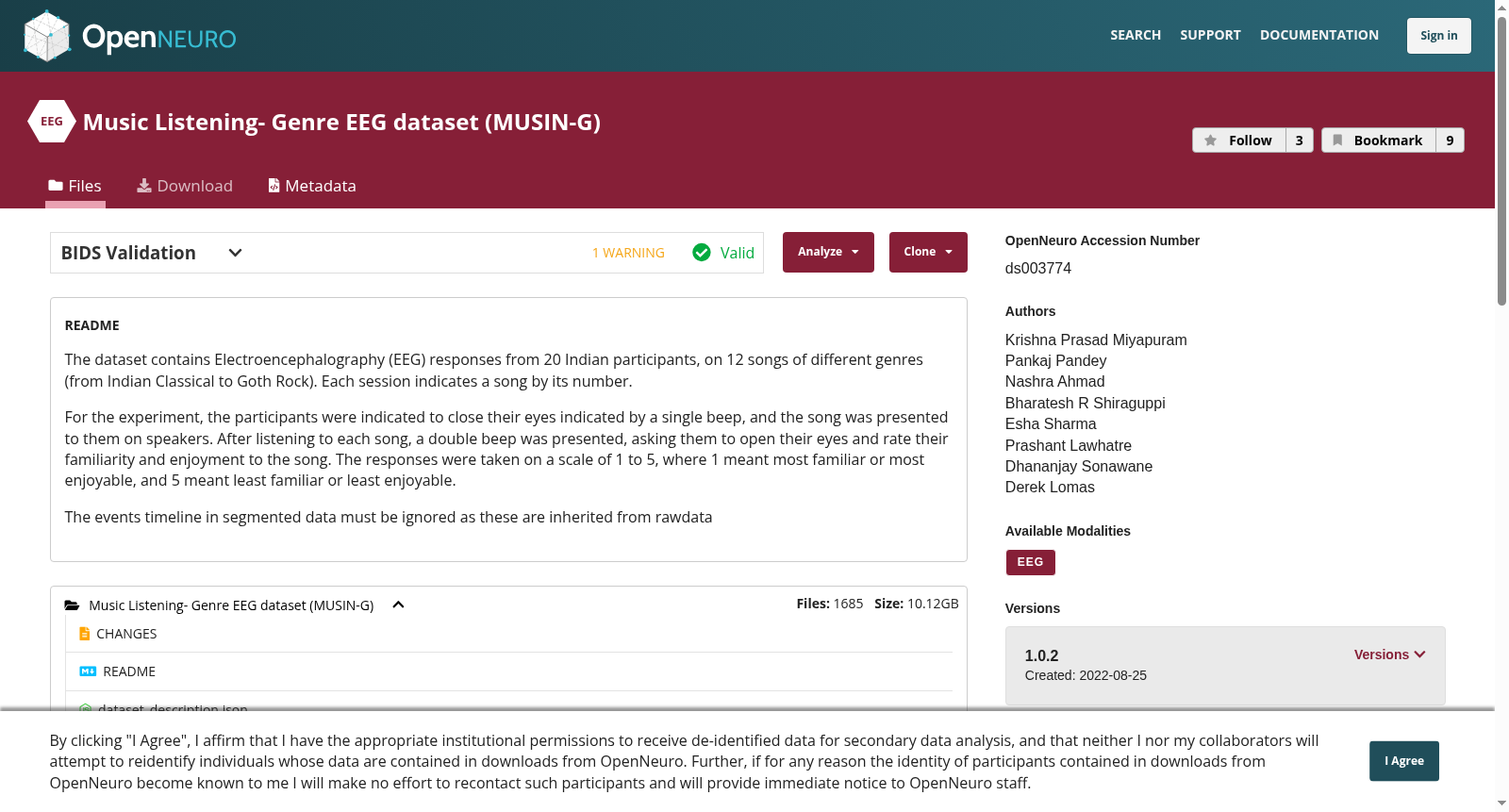Switch to the Download tab
This screenshot has height=812, width=1509.
coord(185,186)
